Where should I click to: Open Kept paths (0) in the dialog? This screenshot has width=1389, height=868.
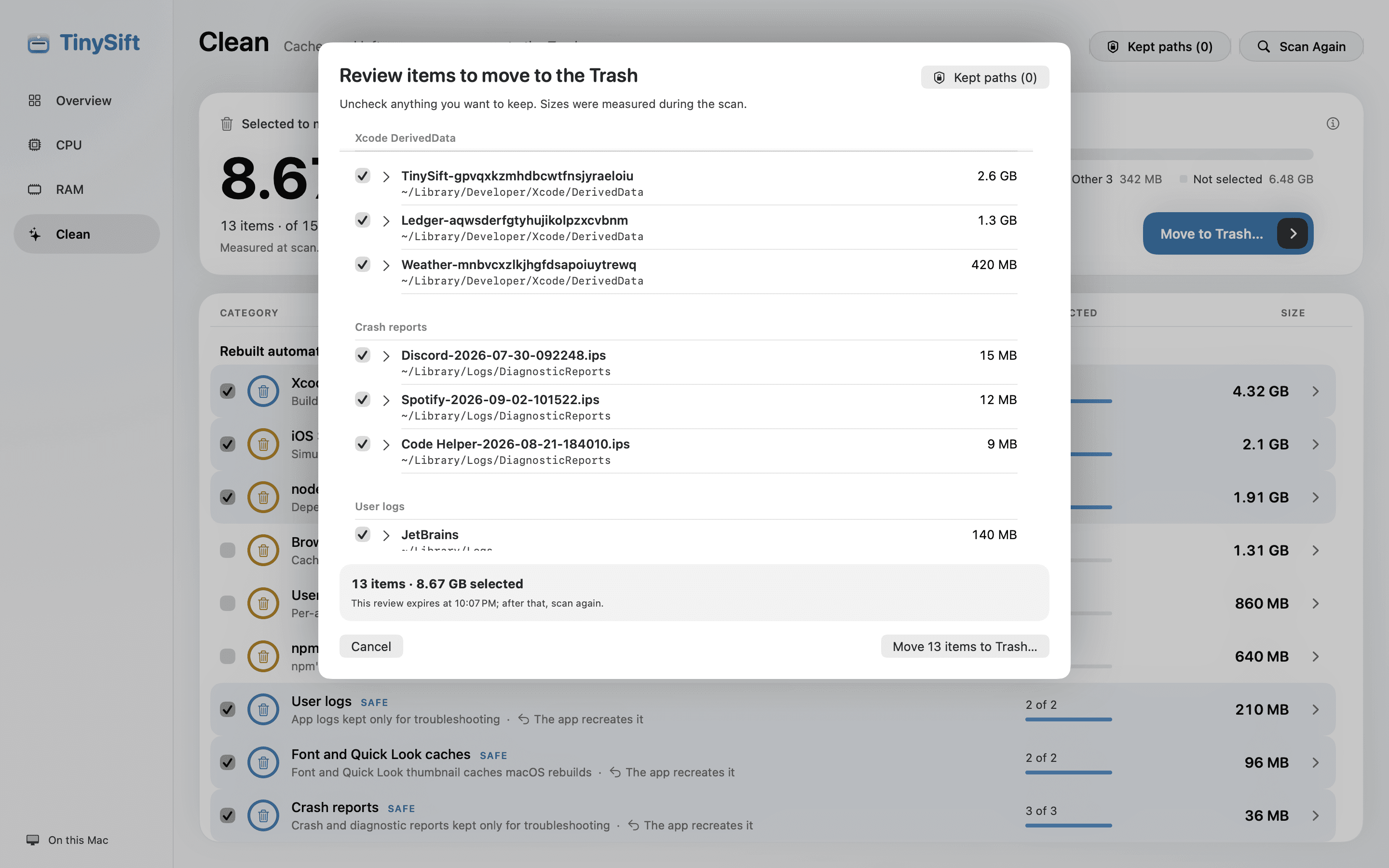coord(985,78)
